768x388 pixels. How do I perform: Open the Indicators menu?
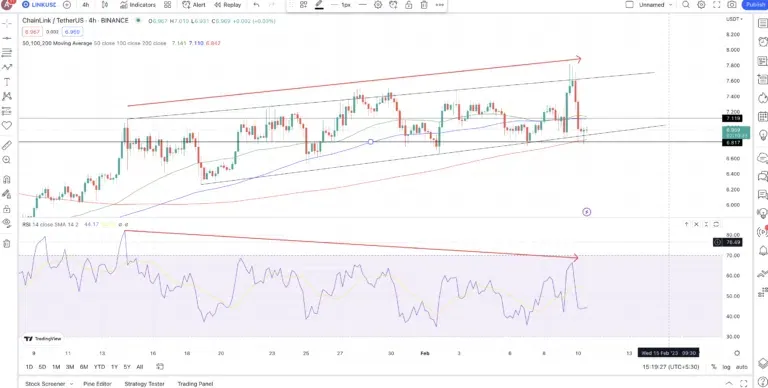point(138,5)
